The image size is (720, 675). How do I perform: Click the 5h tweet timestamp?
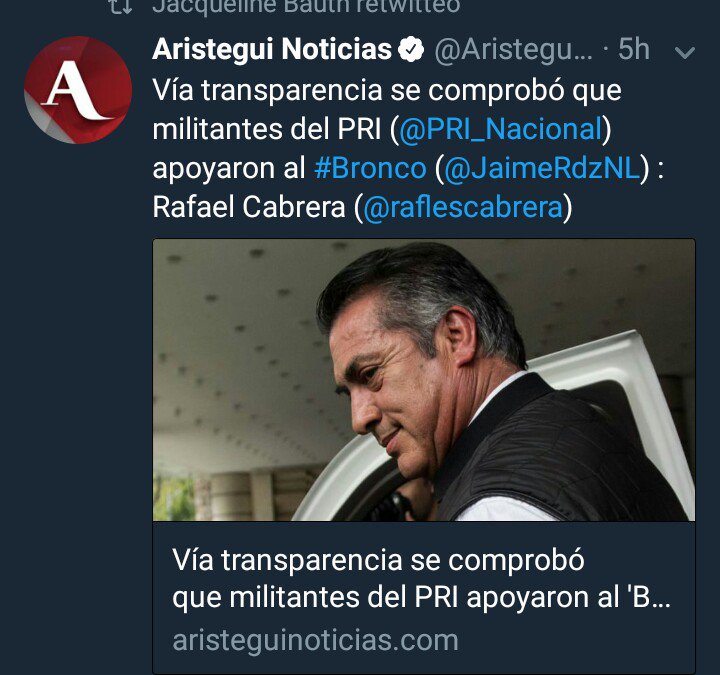coord(634,49)
